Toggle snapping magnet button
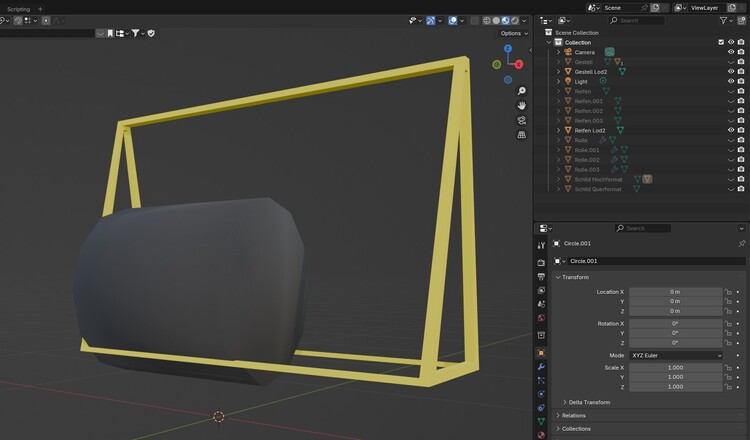 18,21
